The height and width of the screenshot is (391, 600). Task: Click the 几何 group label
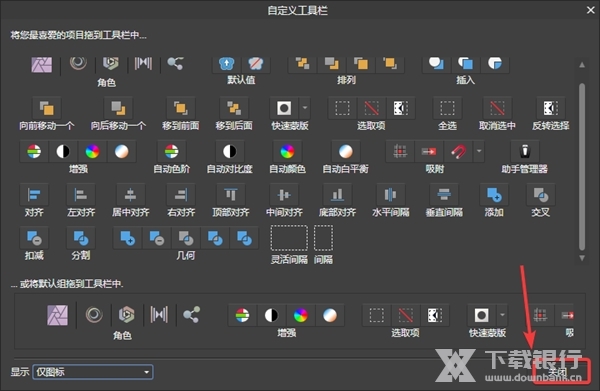point(186,255)
